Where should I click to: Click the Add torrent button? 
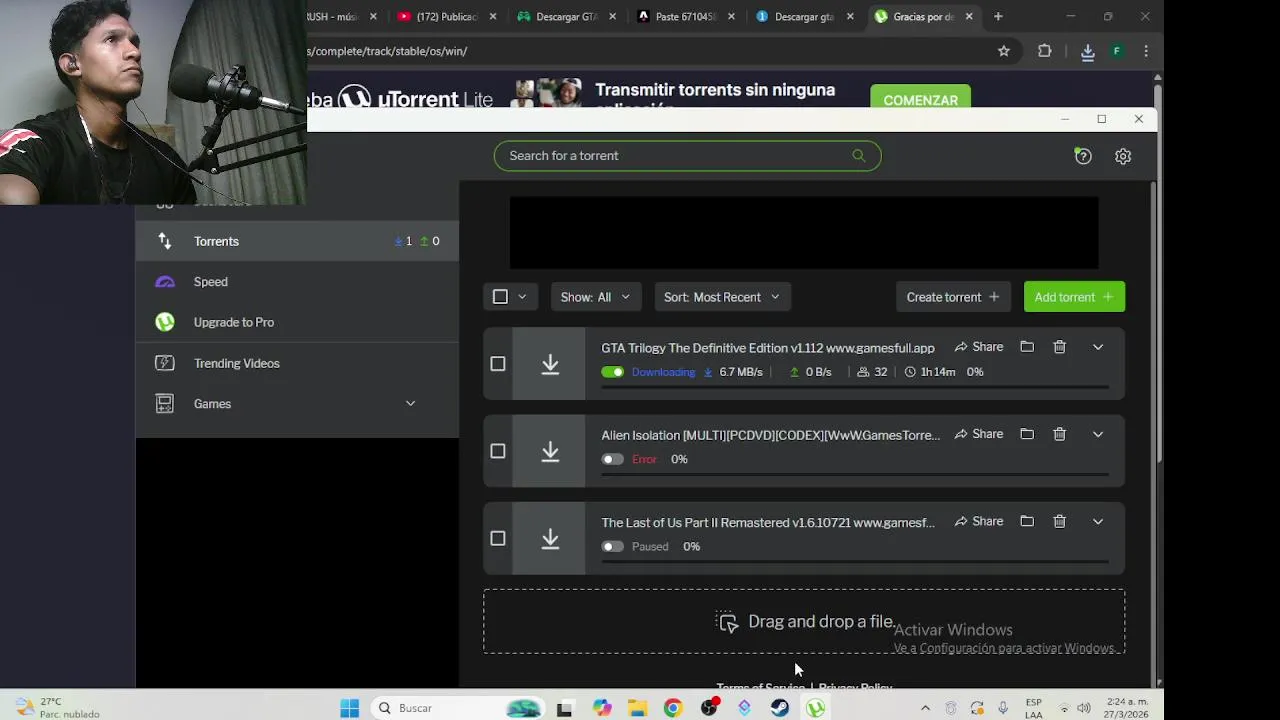click(1074, 297)
